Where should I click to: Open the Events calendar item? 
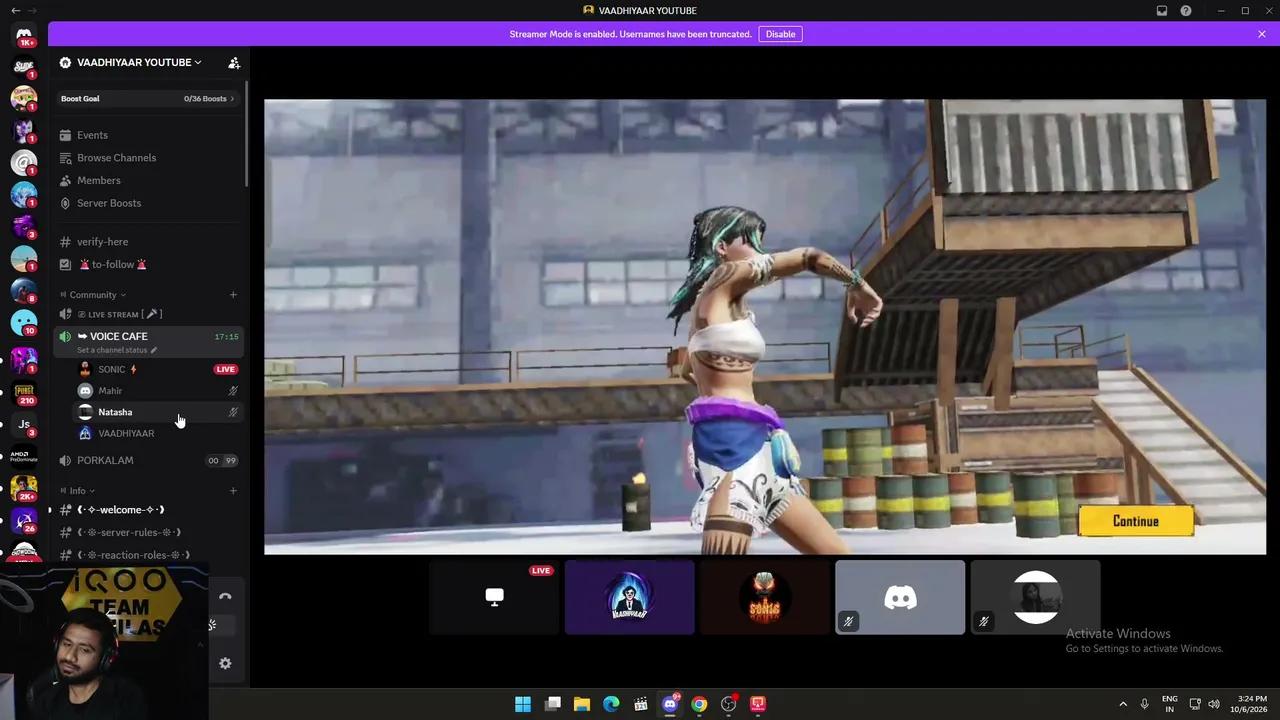(149, 135)
